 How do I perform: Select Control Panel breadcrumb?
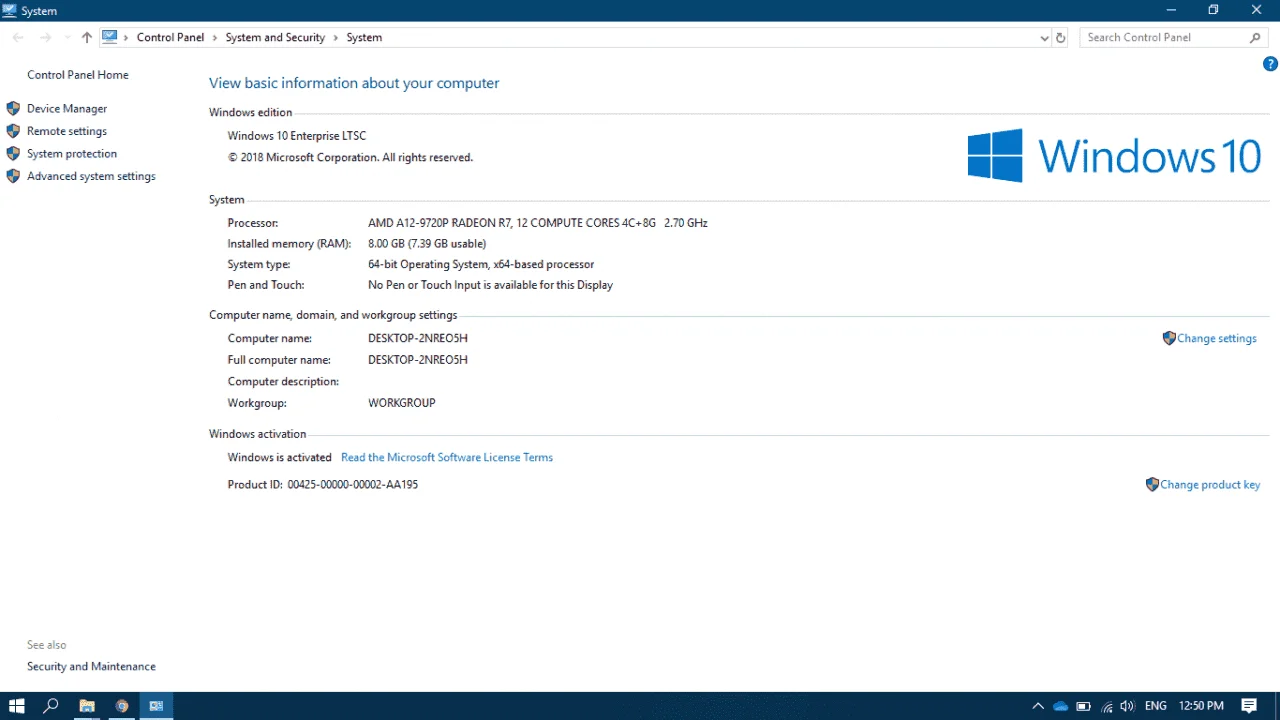point(170,37)
